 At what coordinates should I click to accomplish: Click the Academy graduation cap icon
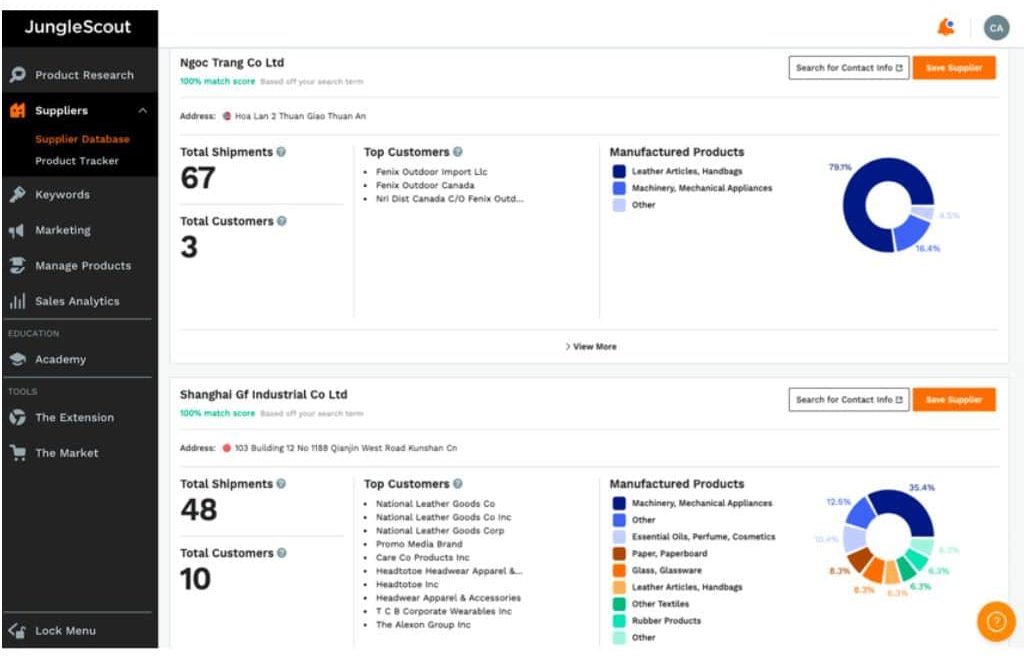18,359
